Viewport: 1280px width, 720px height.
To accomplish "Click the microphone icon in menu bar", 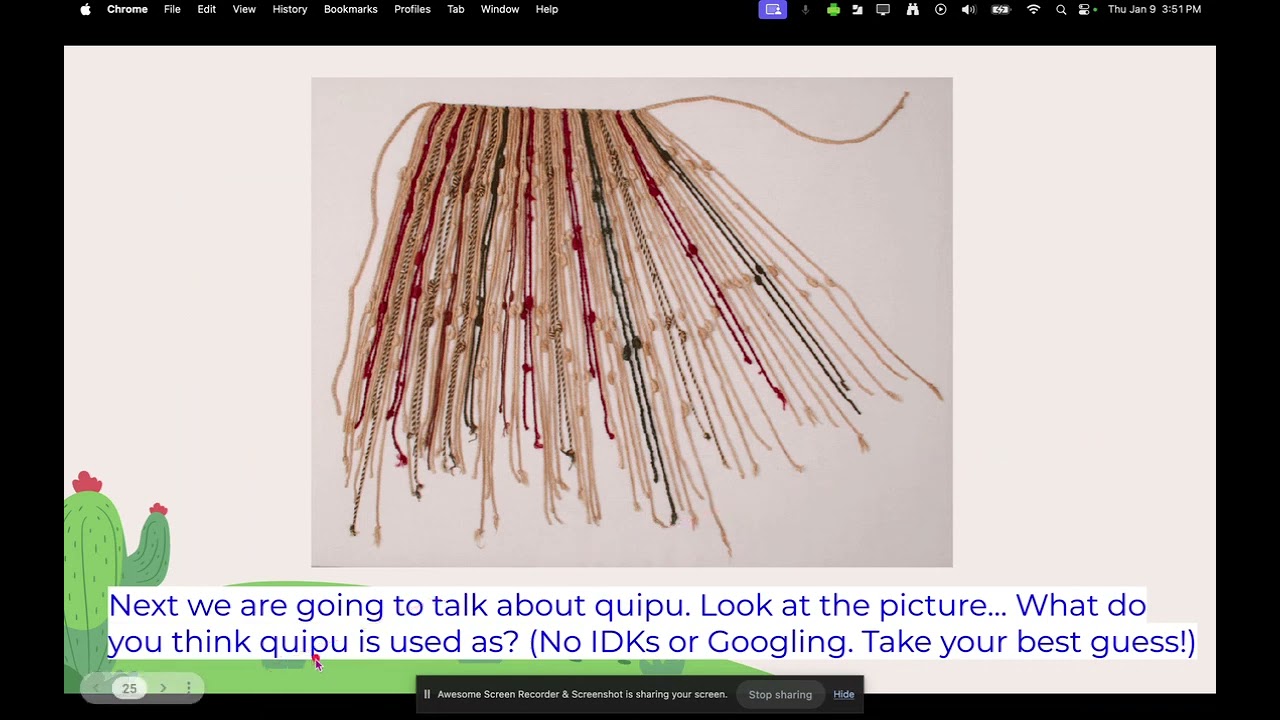I will 806,9.
